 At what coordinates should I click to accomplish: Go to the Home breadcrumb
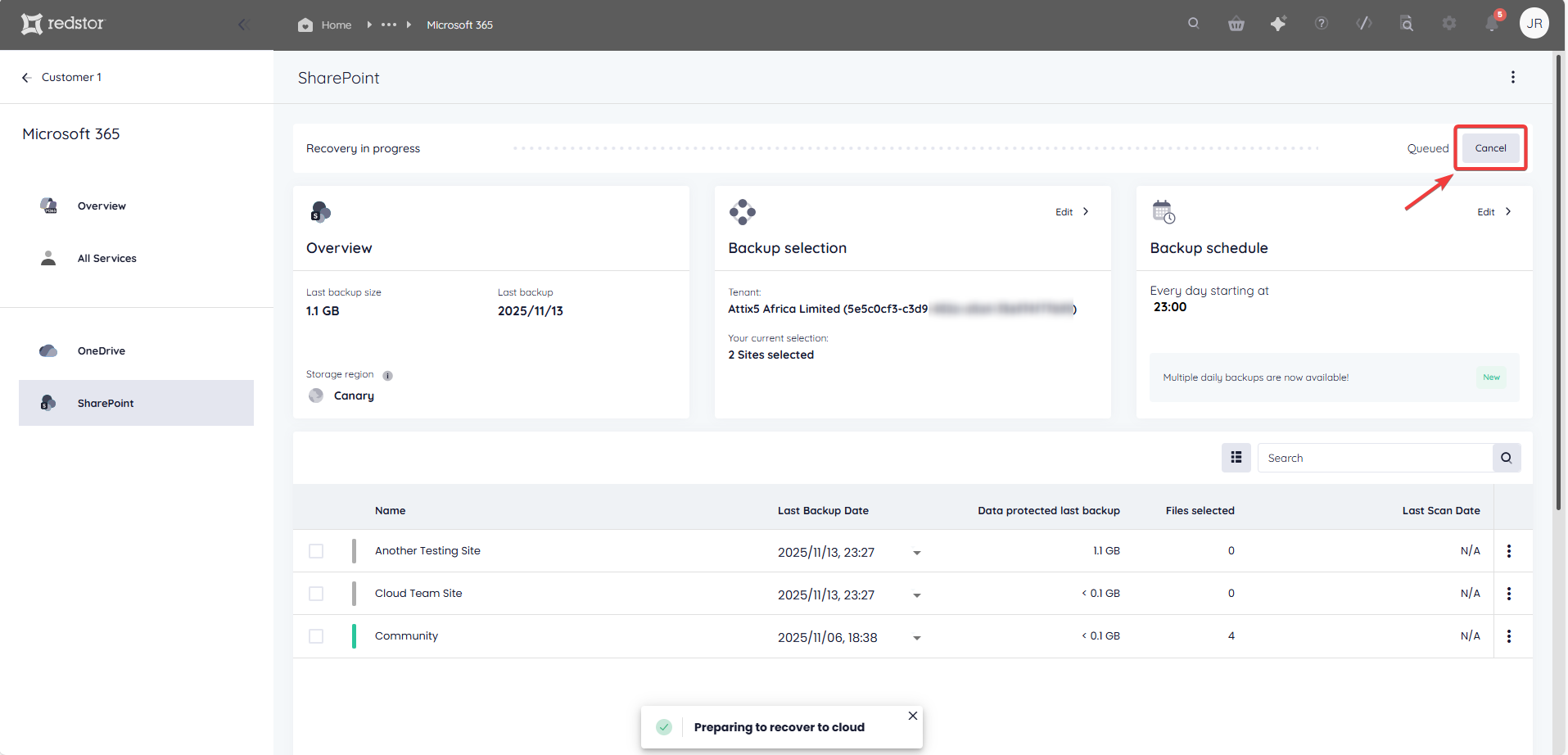[x=337, y=25]
